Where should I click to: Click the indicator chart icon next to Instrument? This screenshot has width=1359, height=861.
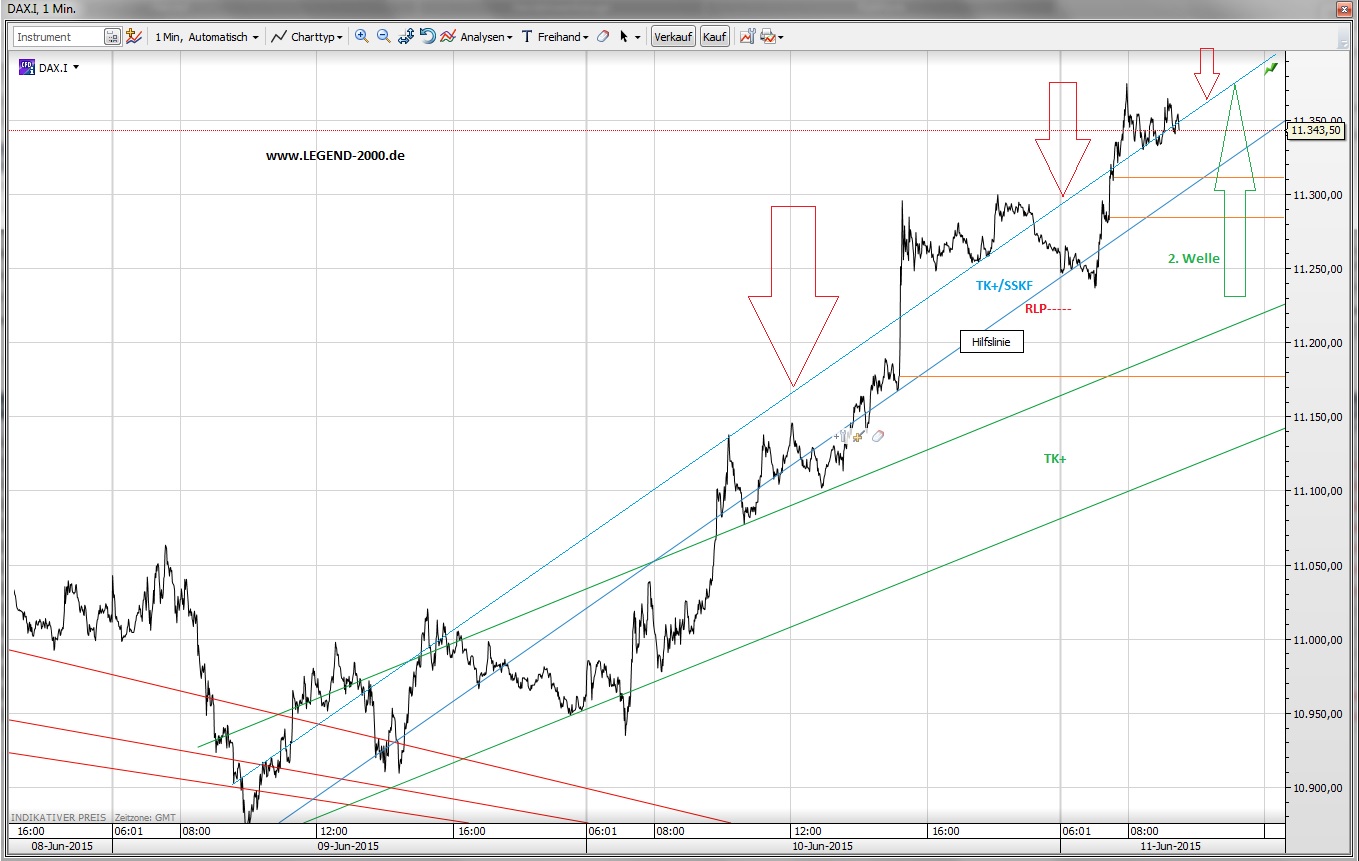(133, 36)
